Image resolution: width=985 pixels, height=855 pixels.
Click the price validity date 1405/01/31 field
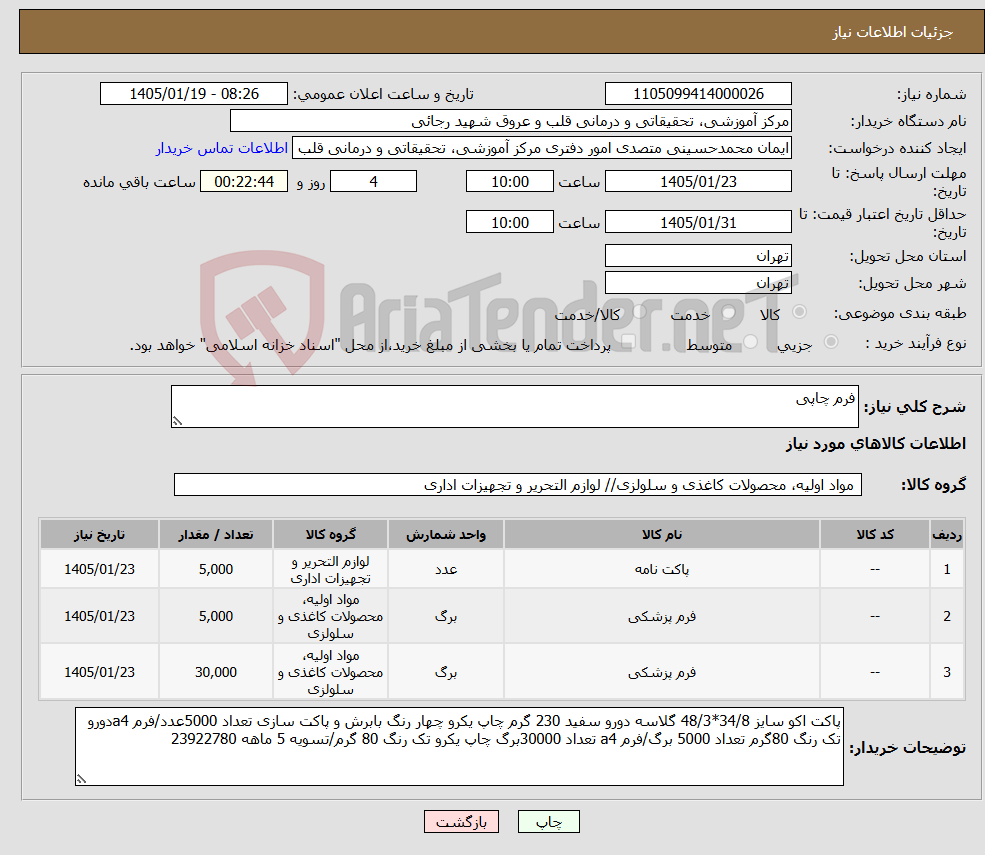698,222
